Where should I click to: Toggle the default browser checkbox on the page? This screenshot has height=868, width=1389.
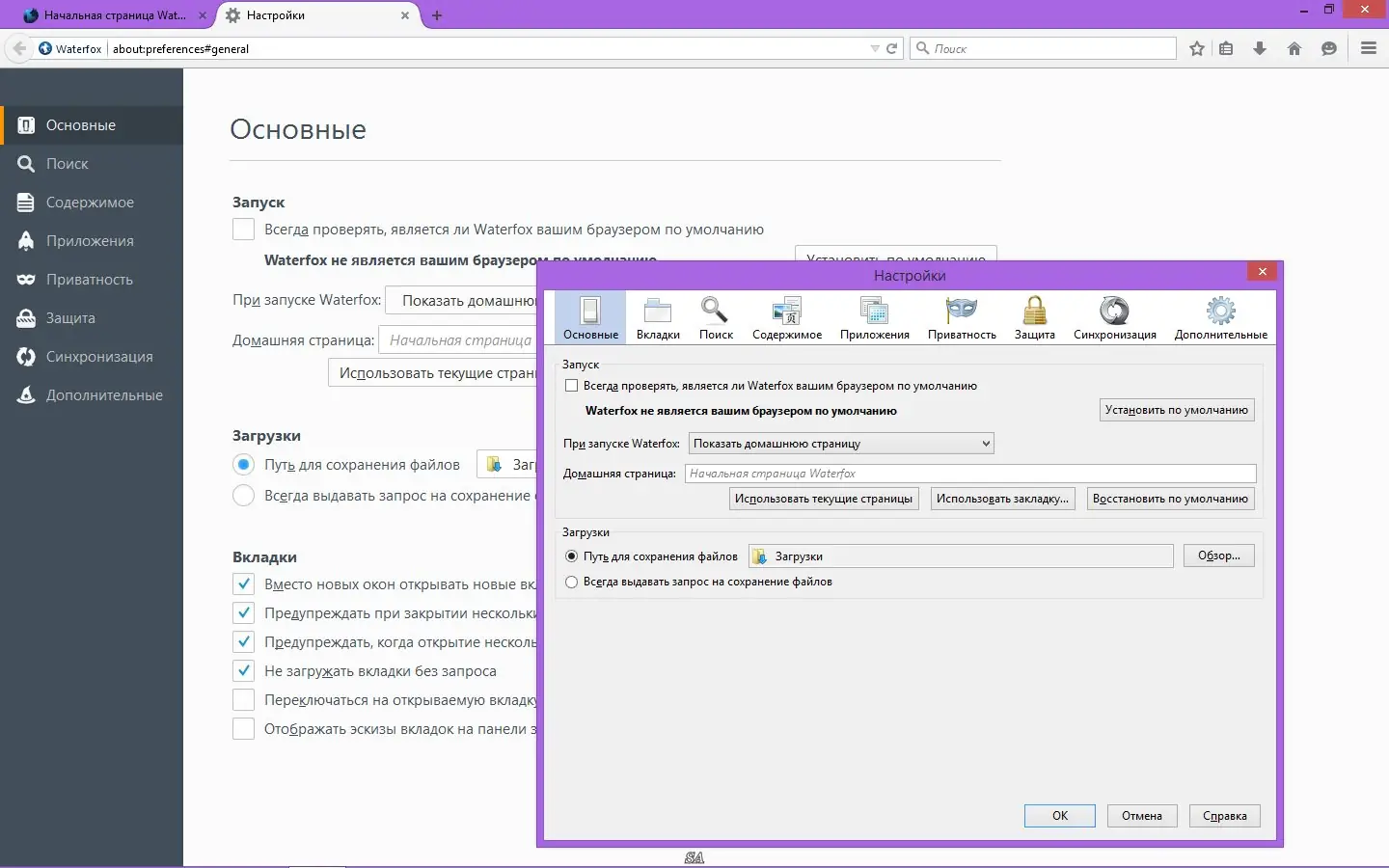click(244, 230)
